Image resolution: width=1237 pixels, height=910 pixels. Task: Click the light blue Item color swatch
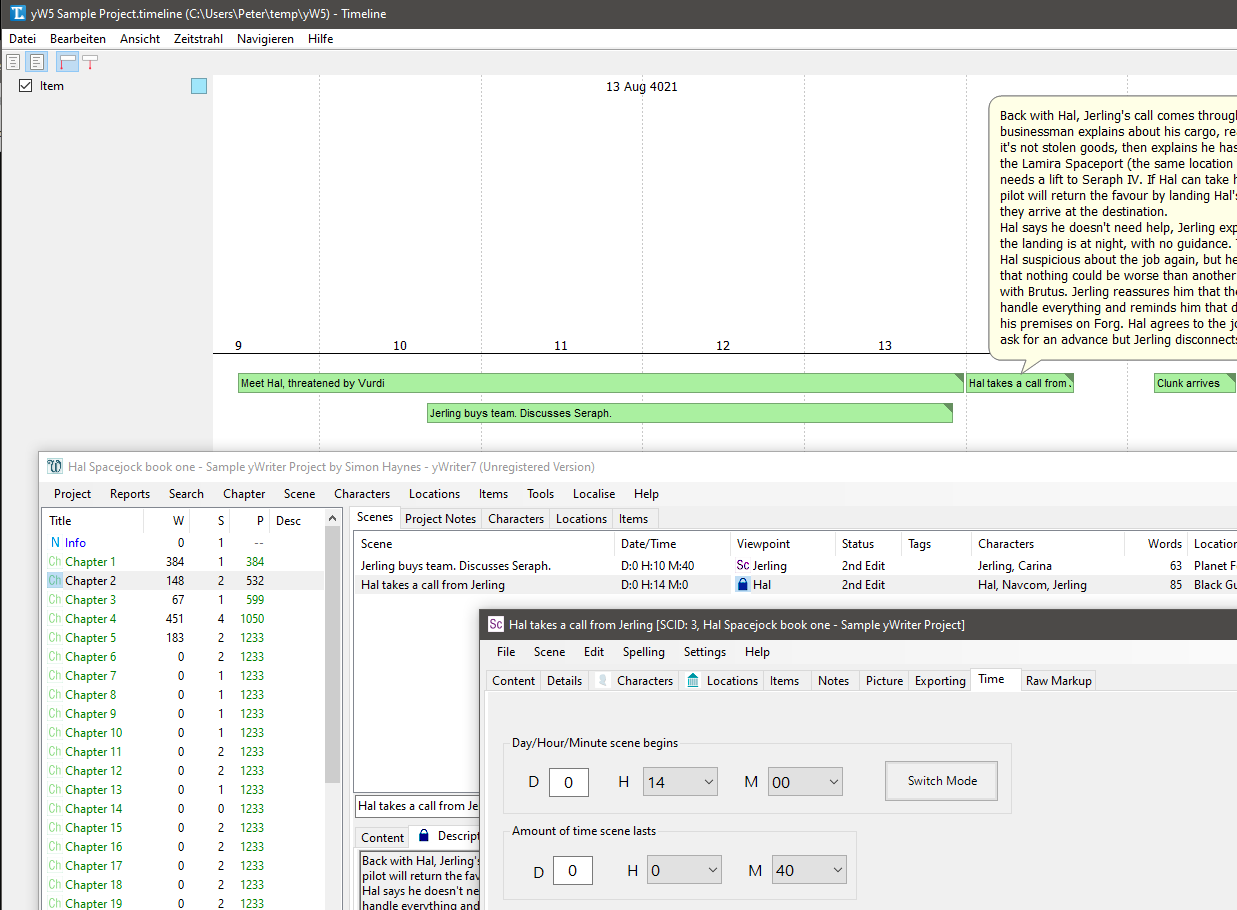[x=199, y=86]
